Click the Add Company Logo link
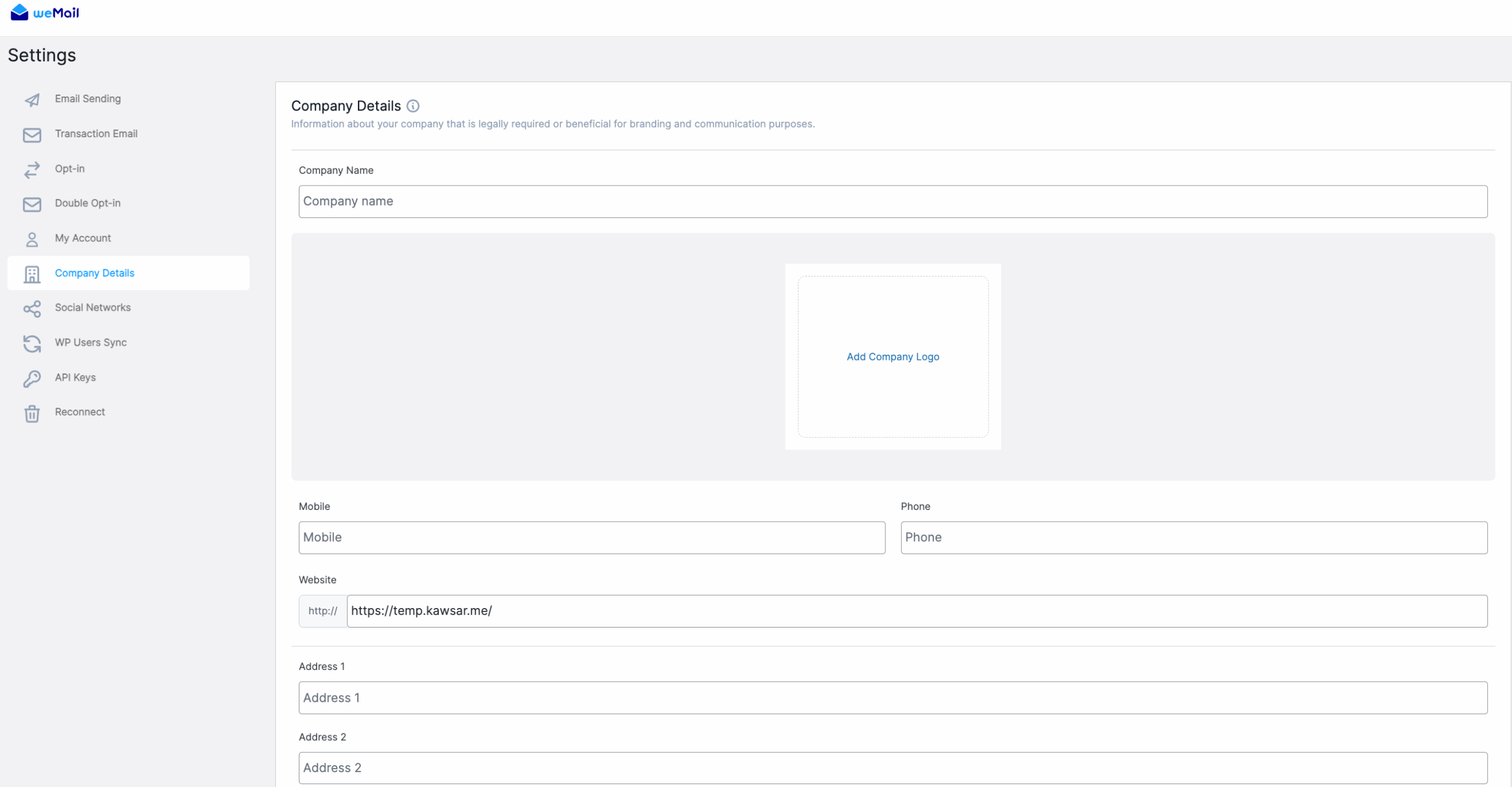 coord(892,357)
